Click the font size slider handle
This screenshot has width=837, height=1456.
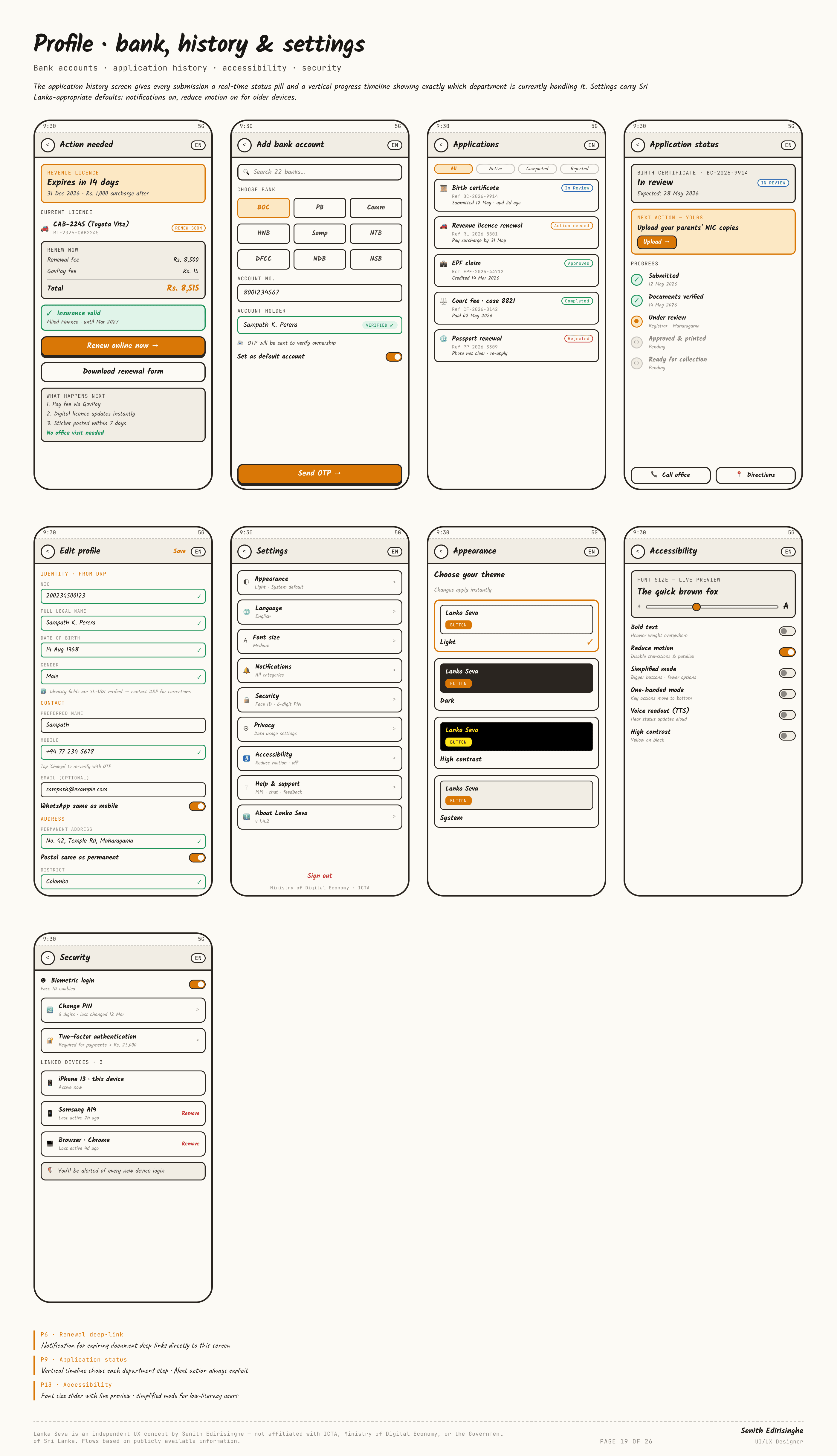click(696, 607)
